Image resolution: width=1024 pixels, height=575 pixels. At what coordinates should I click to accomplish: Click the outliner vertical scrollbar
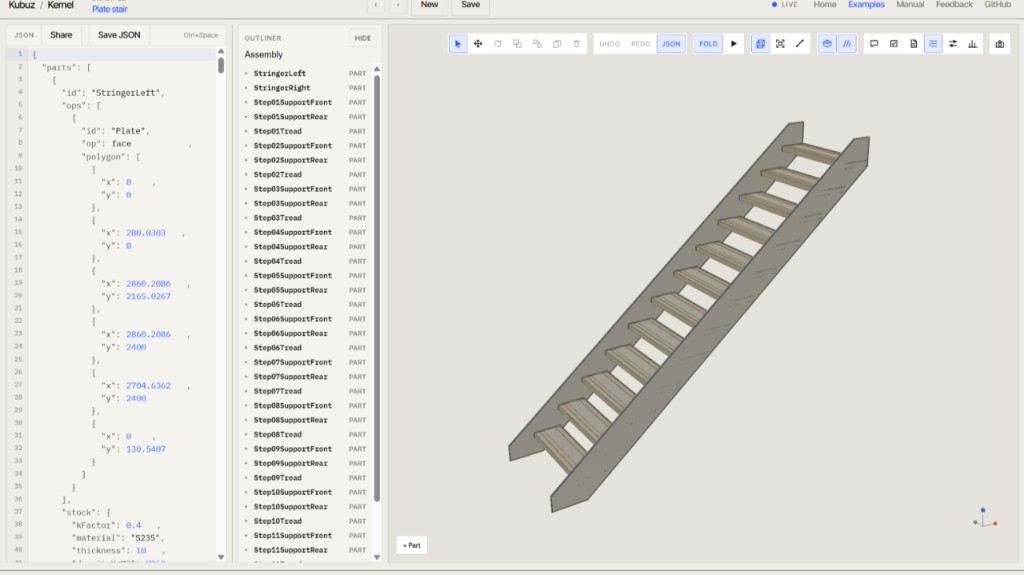tap(377, 288)
